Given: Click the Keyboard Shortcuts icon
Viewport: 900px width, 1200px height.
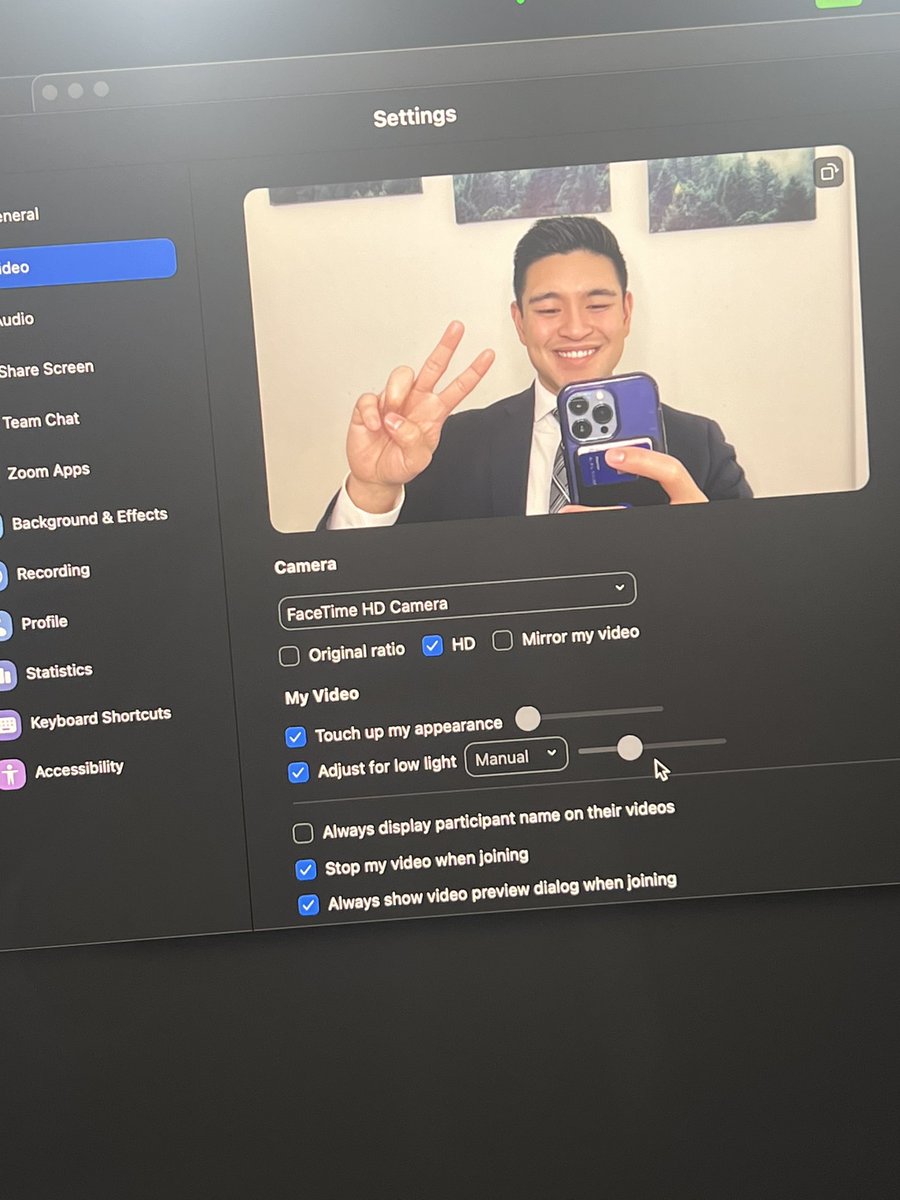Looking at the screenshot, I should click(x=9, y=724).
